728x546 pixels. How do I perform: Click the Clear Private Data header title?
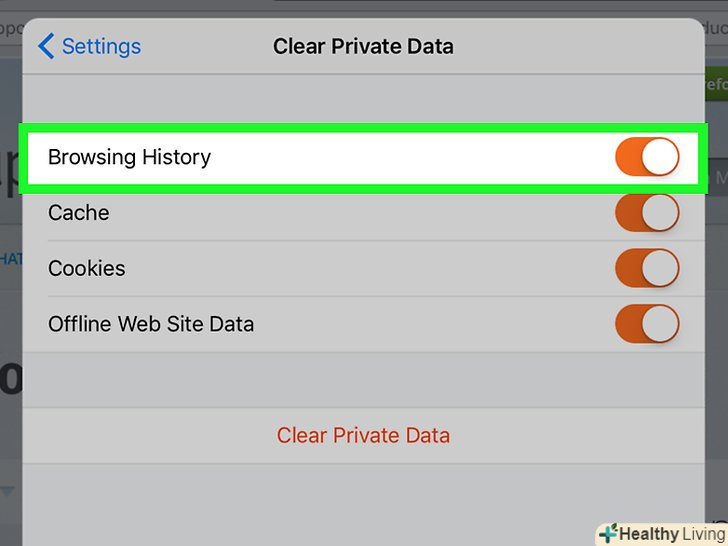363,46
